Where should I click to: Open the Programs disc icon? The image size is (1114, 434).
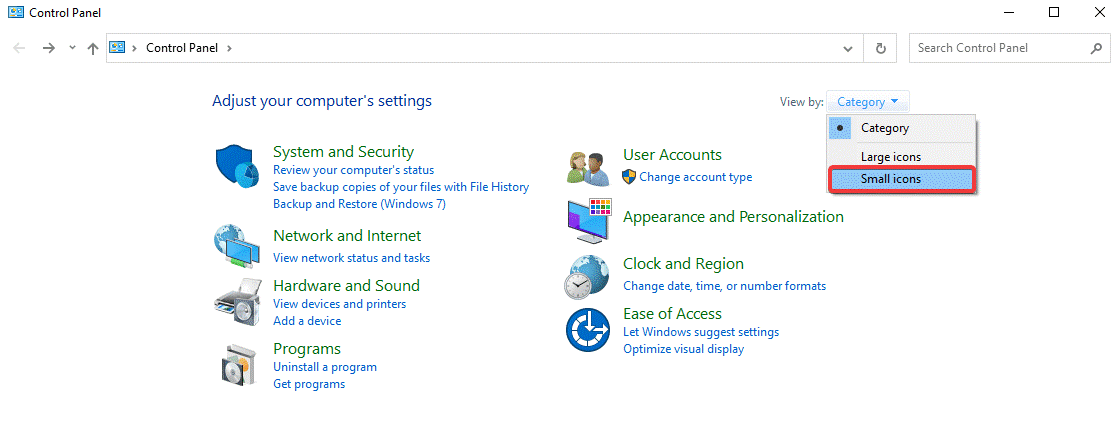pos(237,364)
